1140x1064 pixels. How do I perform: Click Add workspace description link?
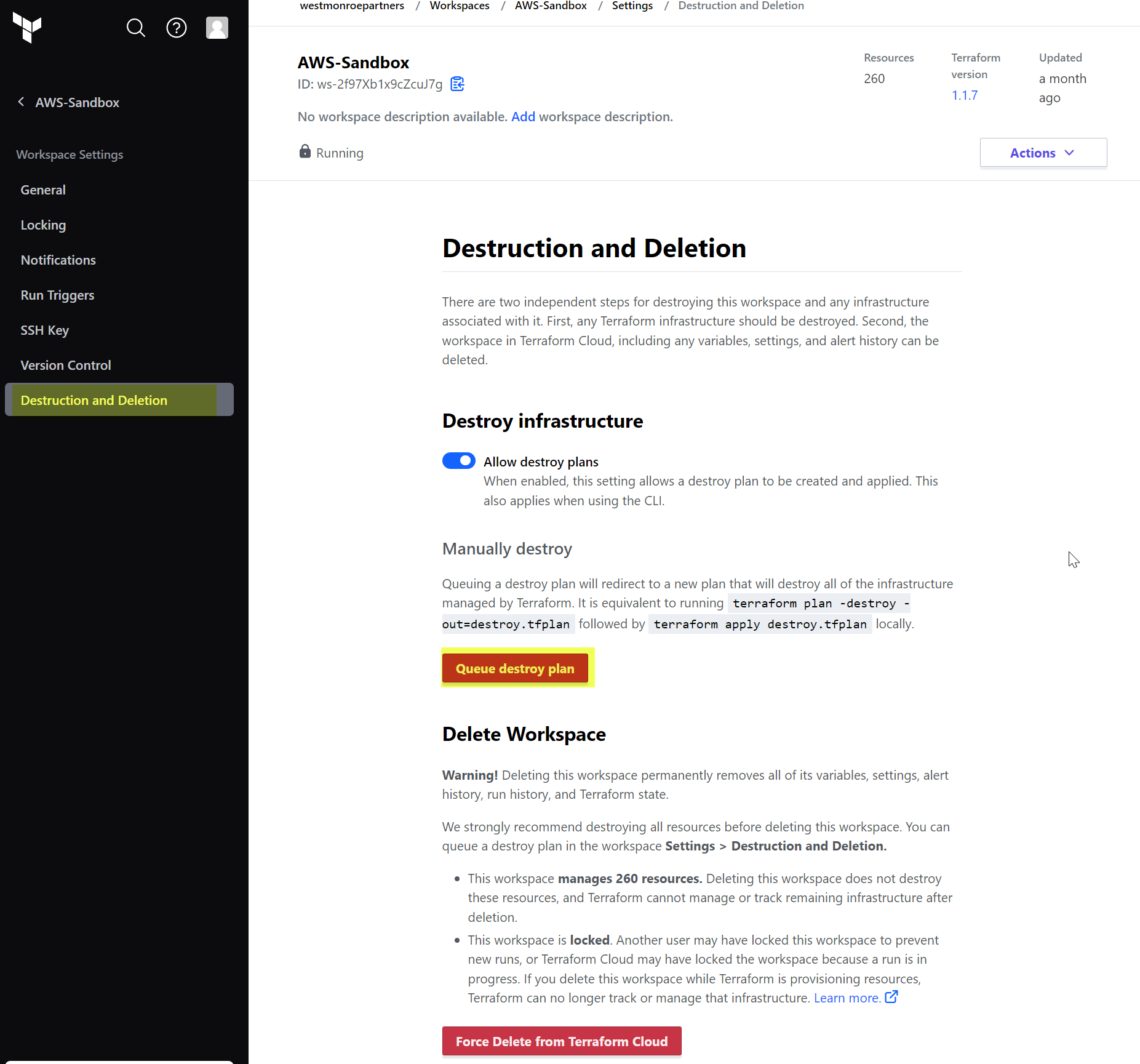pos(523,117)
